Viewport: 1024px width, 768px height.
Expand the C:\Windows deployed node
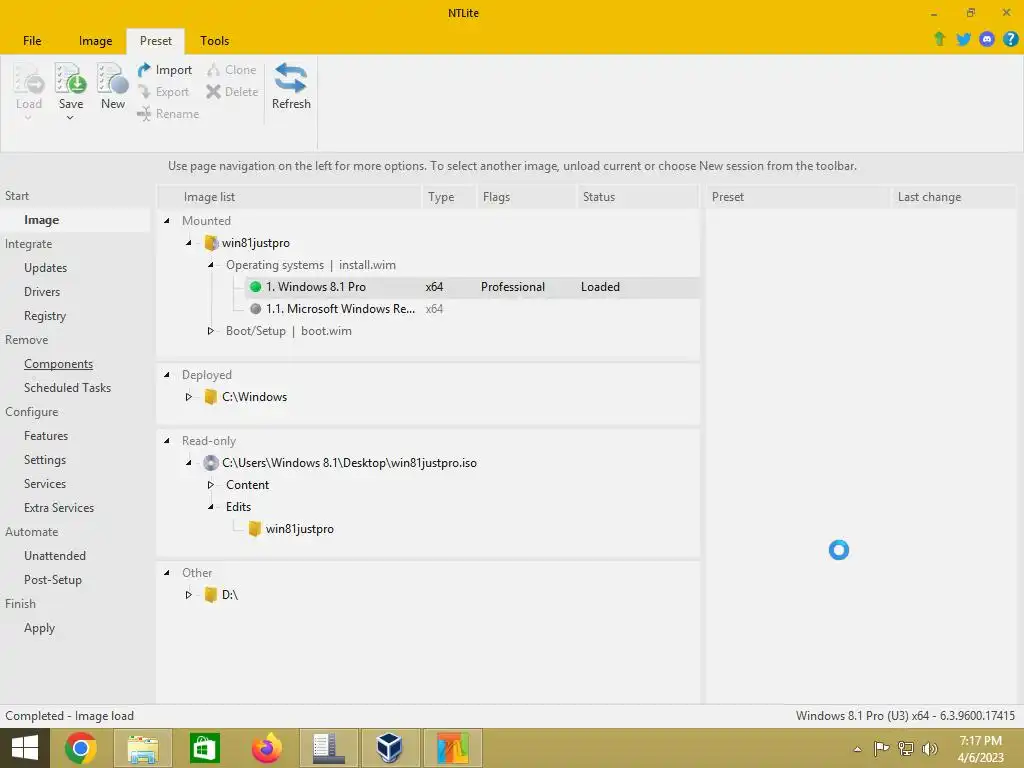pos(189,397)
